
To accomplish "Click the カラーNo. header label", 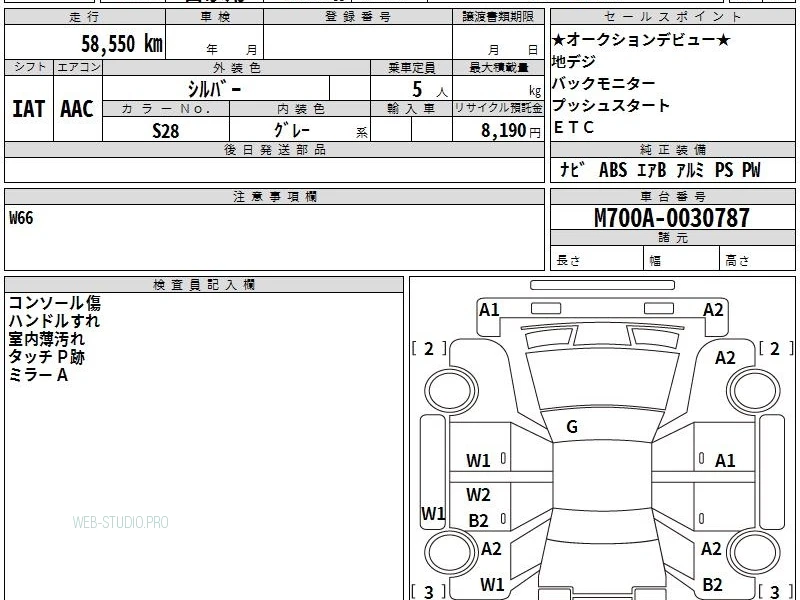I will 166,109.
